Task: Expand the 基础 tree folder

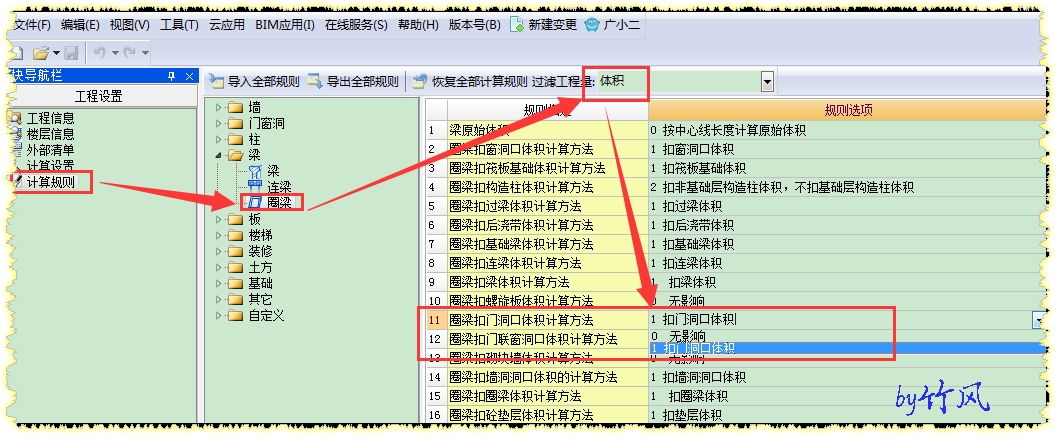Action: [218, 283]
